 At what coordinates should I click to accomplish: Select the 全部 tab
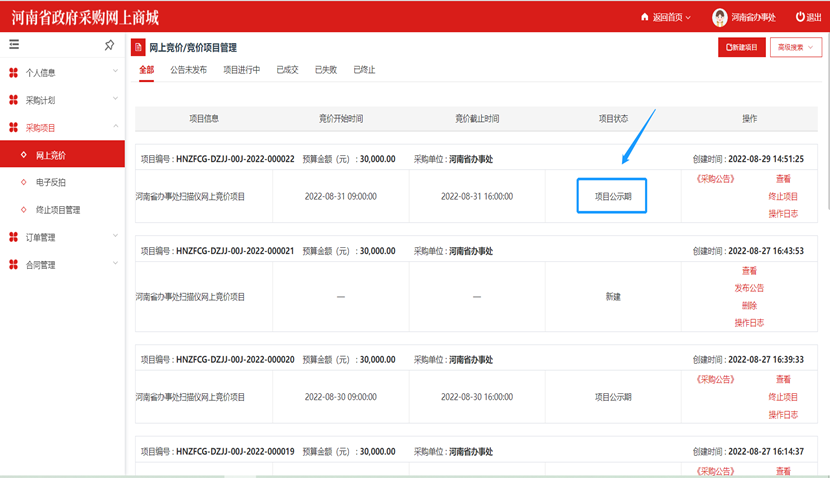pos(147,70)
